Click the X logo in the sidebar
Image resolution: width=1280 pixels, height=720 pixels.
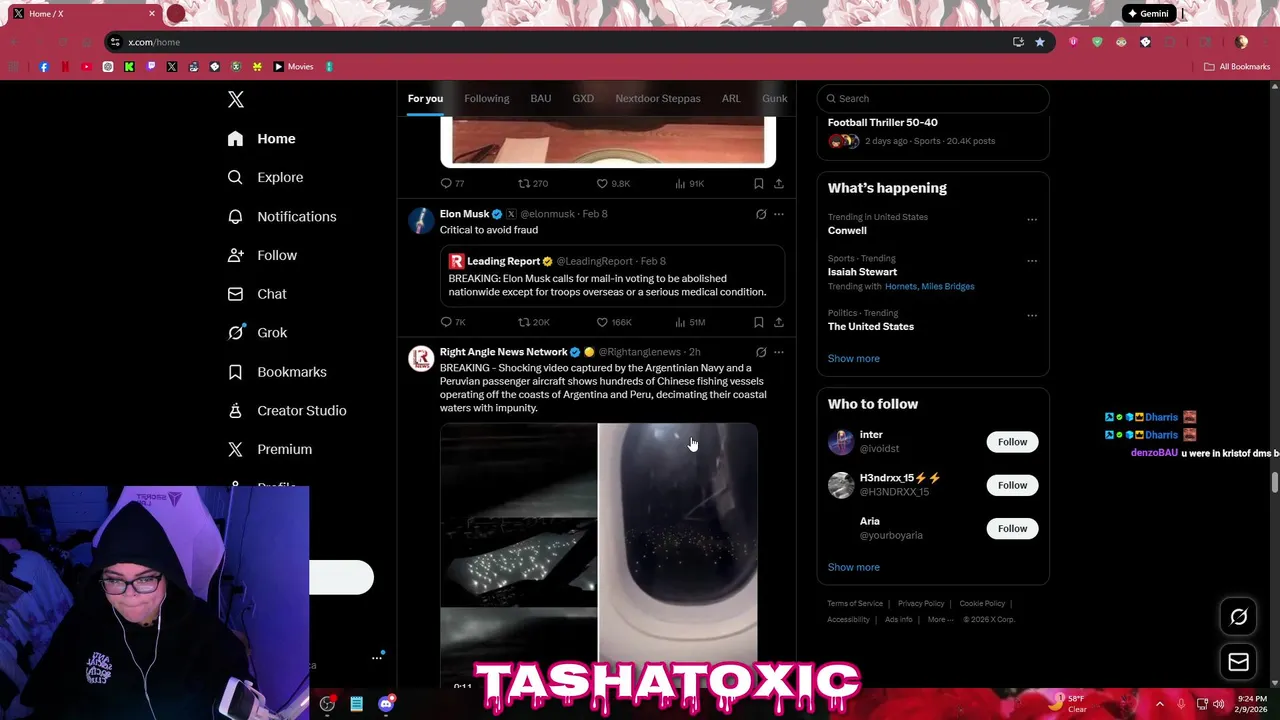coord(236,99)
